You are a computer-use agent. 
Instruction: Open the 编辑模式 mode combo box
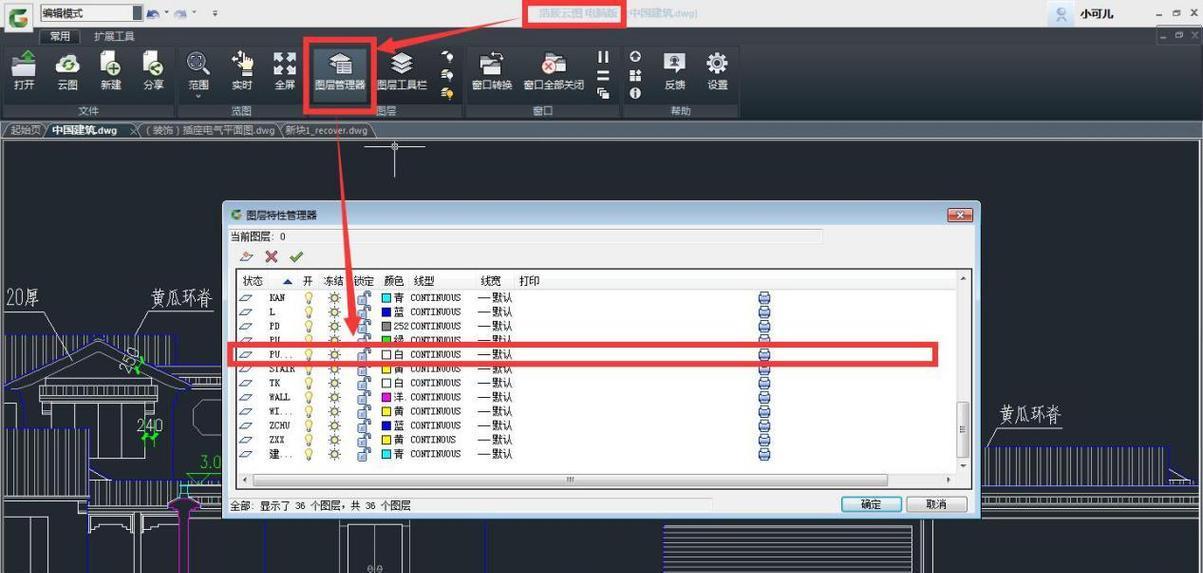pyautogui.click(x=91, y=13)
